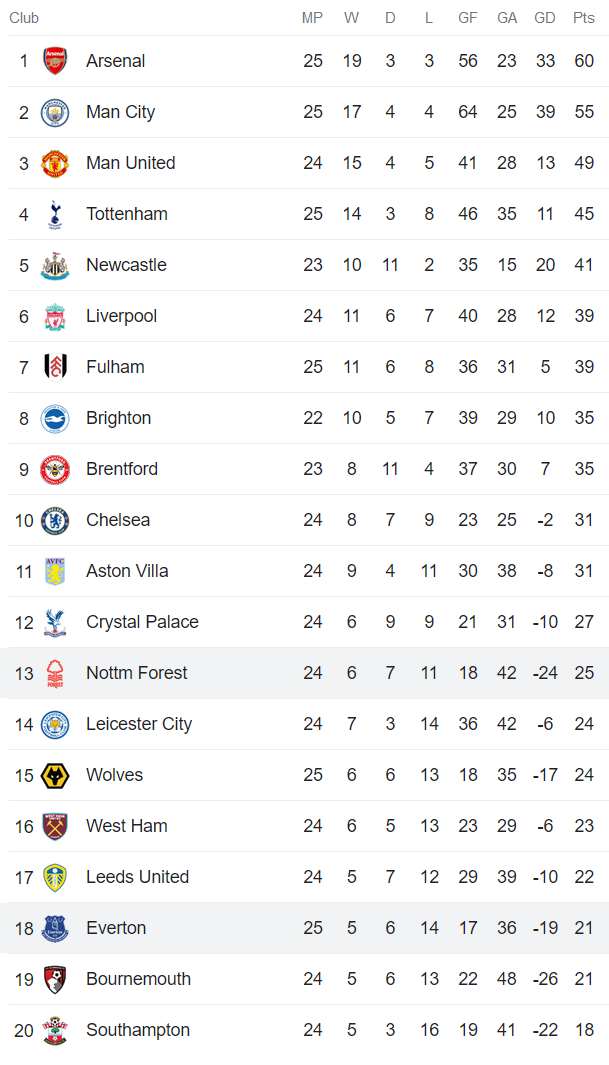Open the Fulham team link
The image size is (609, 1065).
point(115,367)
